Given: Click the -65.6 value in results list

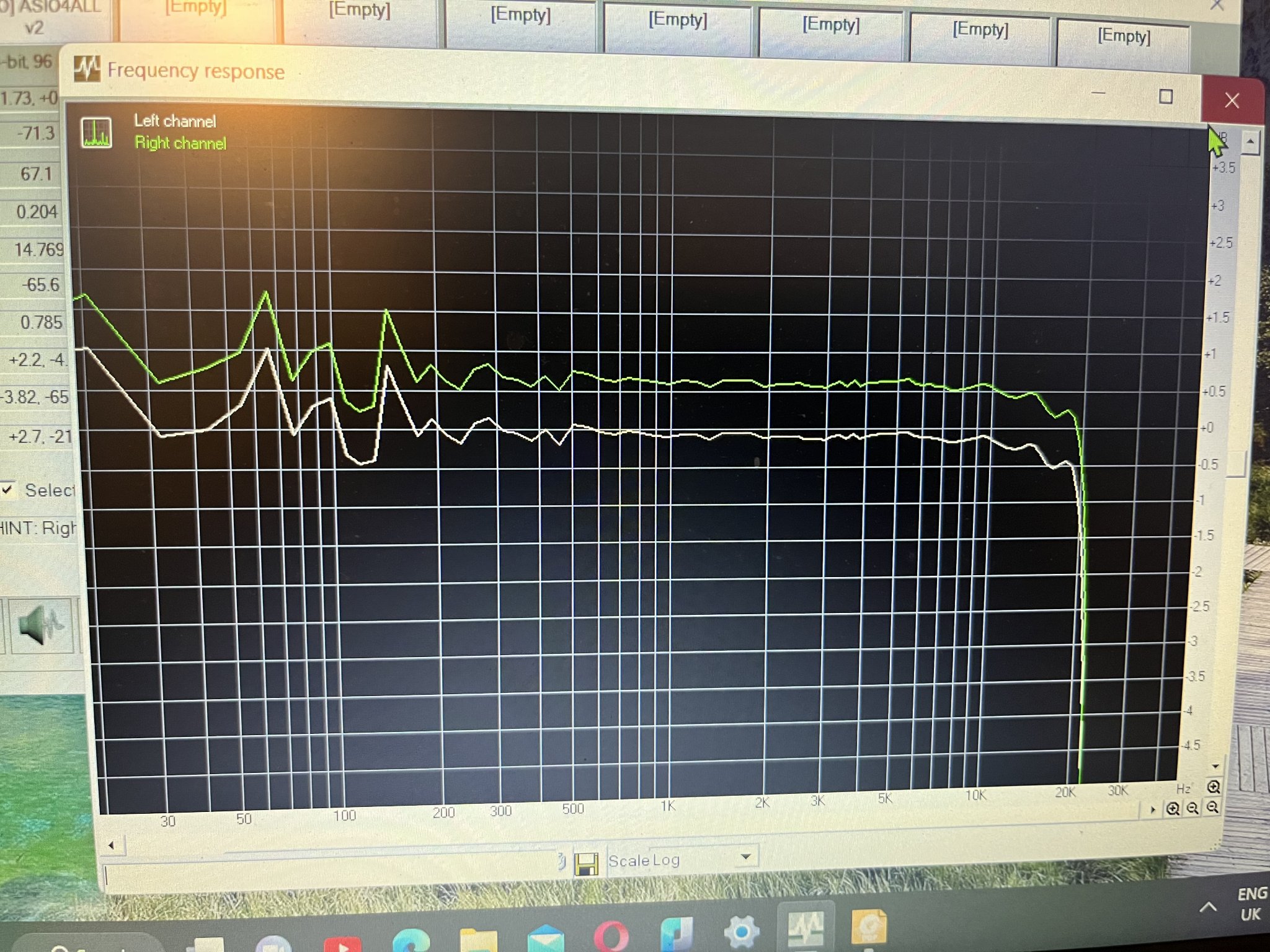Looking at the screenshot, I should (x=41, y=285).
